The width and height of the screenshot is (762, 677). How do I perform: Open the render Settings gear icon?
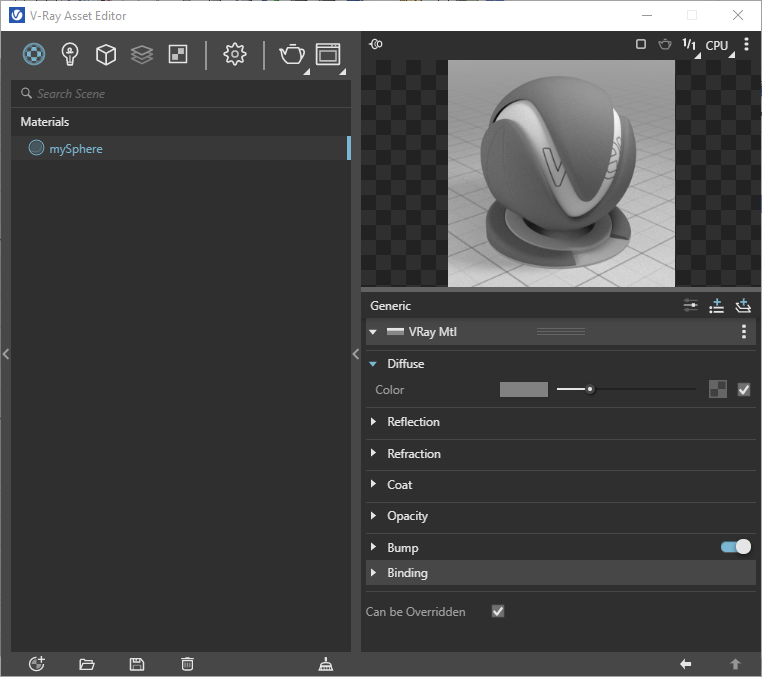coord(235,54)
